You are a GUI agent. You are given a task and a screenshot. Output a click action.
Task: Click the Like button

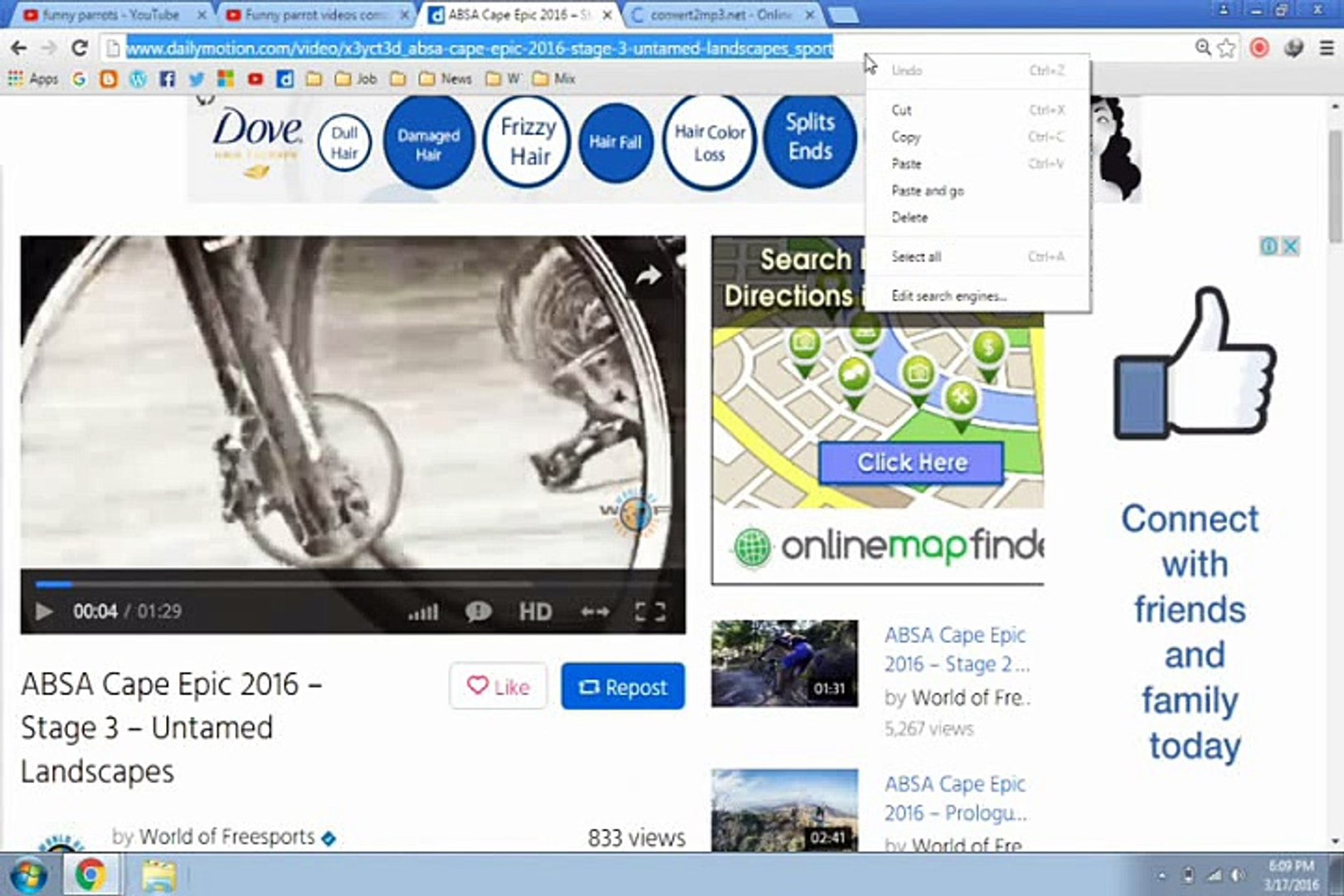(498, 686)
